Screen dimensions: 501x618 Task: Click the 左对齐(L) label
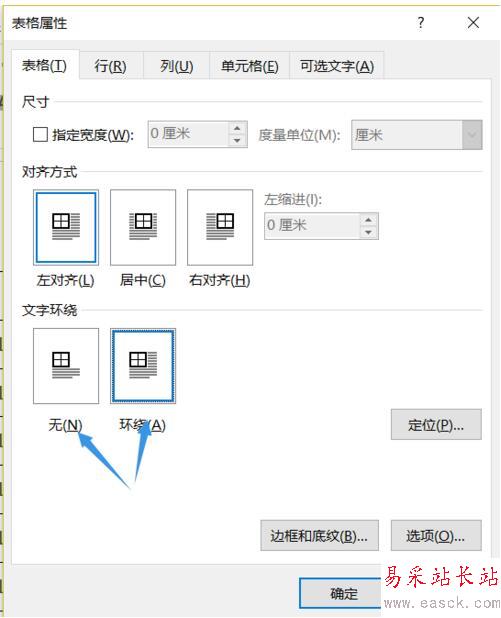(x=65, y=281)
